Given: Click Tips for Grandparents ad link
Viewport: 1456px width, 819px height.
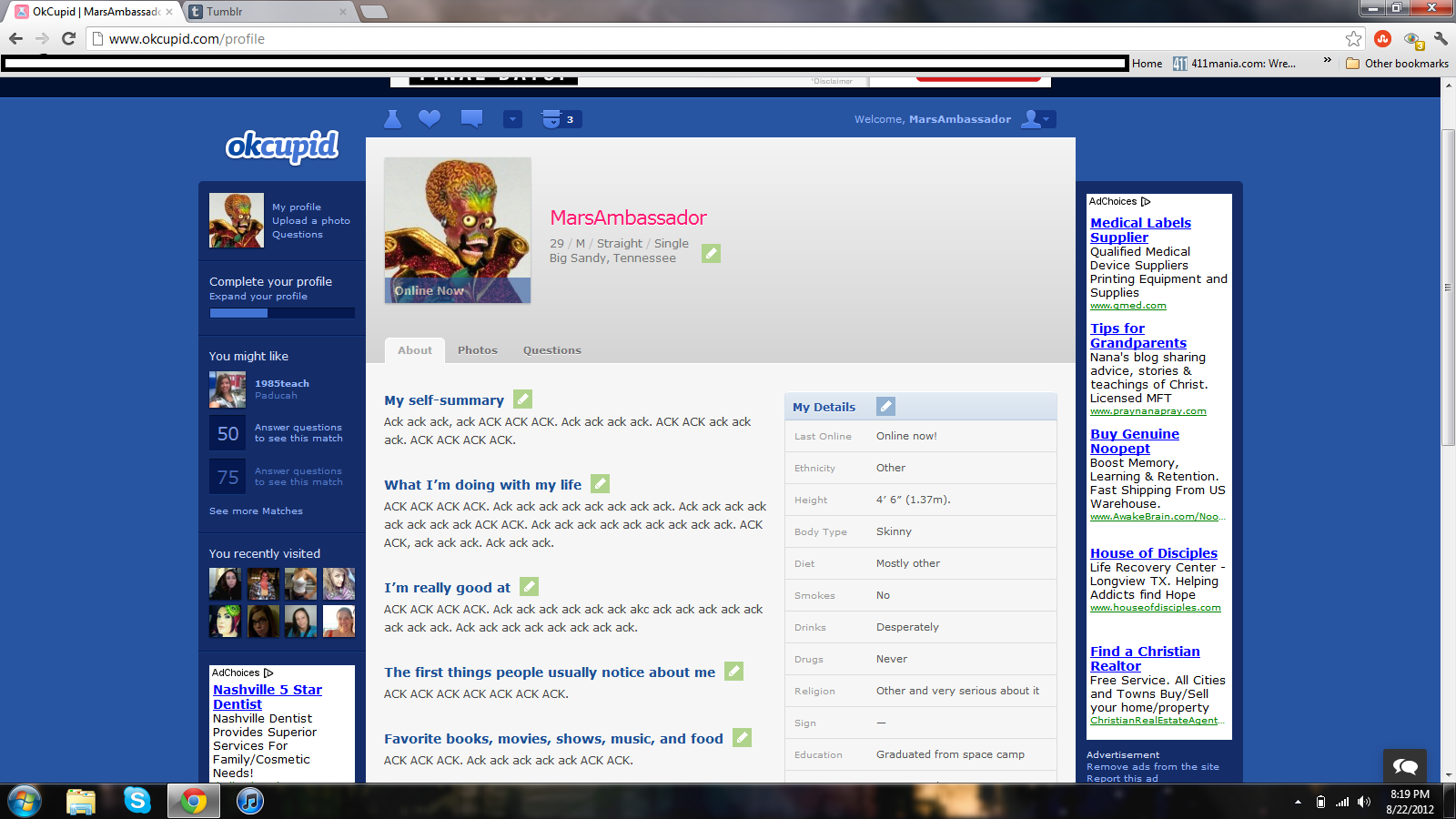Looking at the screenshot, I should [1138, 336].
